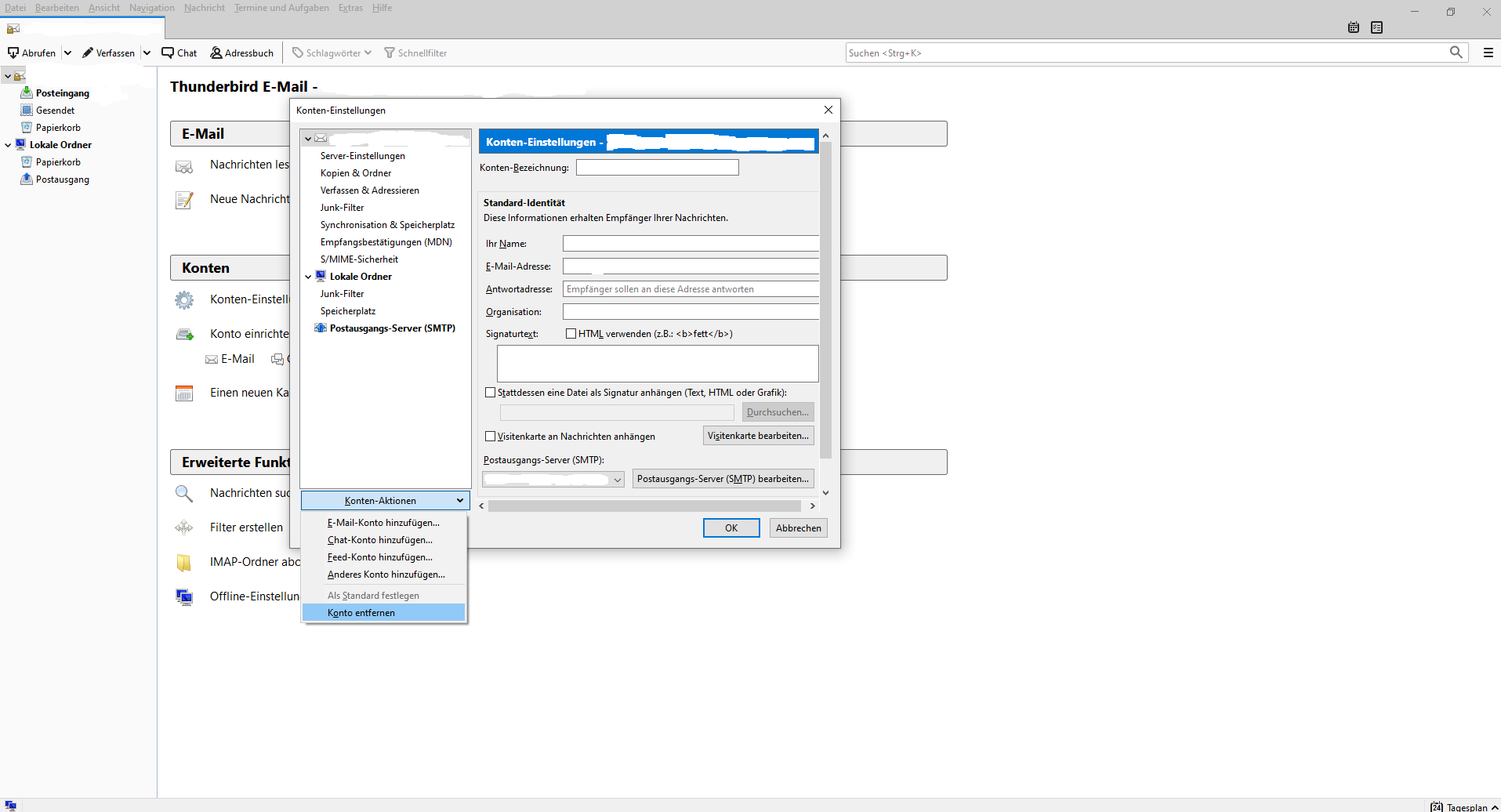Click the Neue Nachricht compose icon
The height and width of the screenshot is (812, 1501).
click(184, 200)
